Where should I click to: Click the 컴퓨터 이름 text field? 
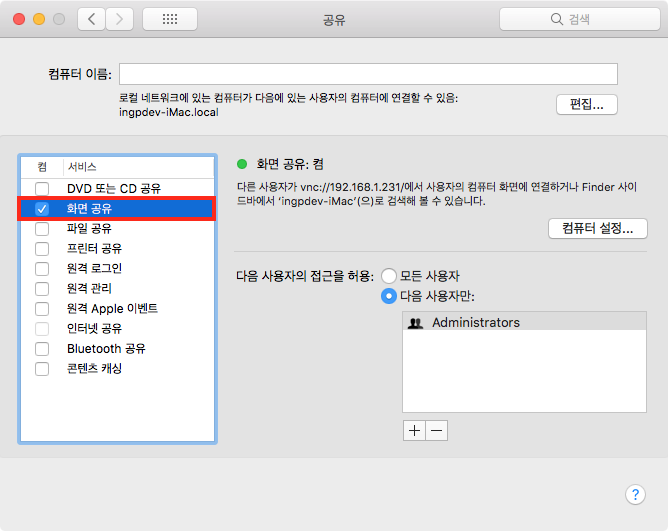pyautogui.click(x=368, y=74)
